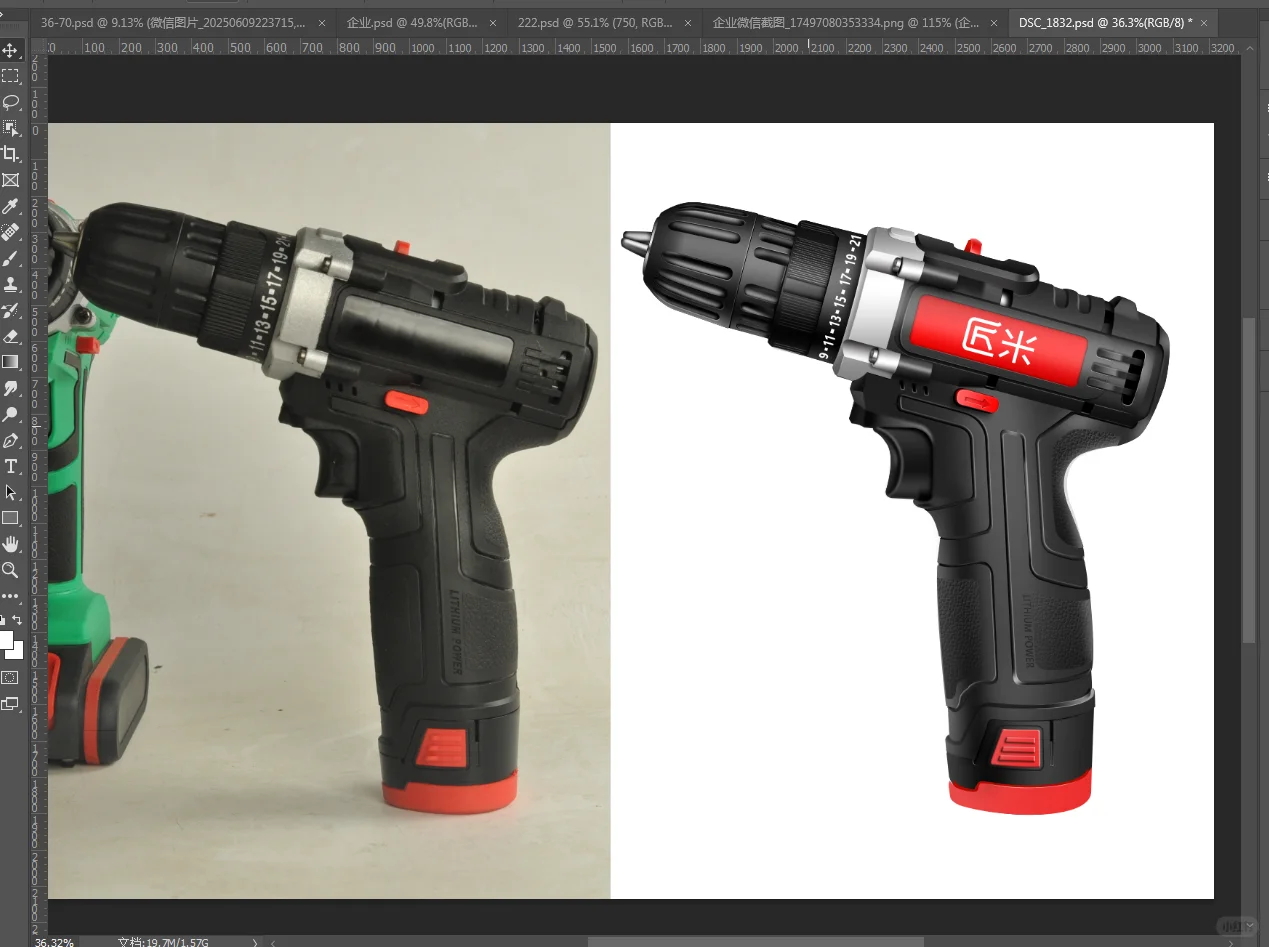The height and width of the screenshot is (947, 1269).
Task: Close the 222.psd tab
Action: tap(688, 22)
